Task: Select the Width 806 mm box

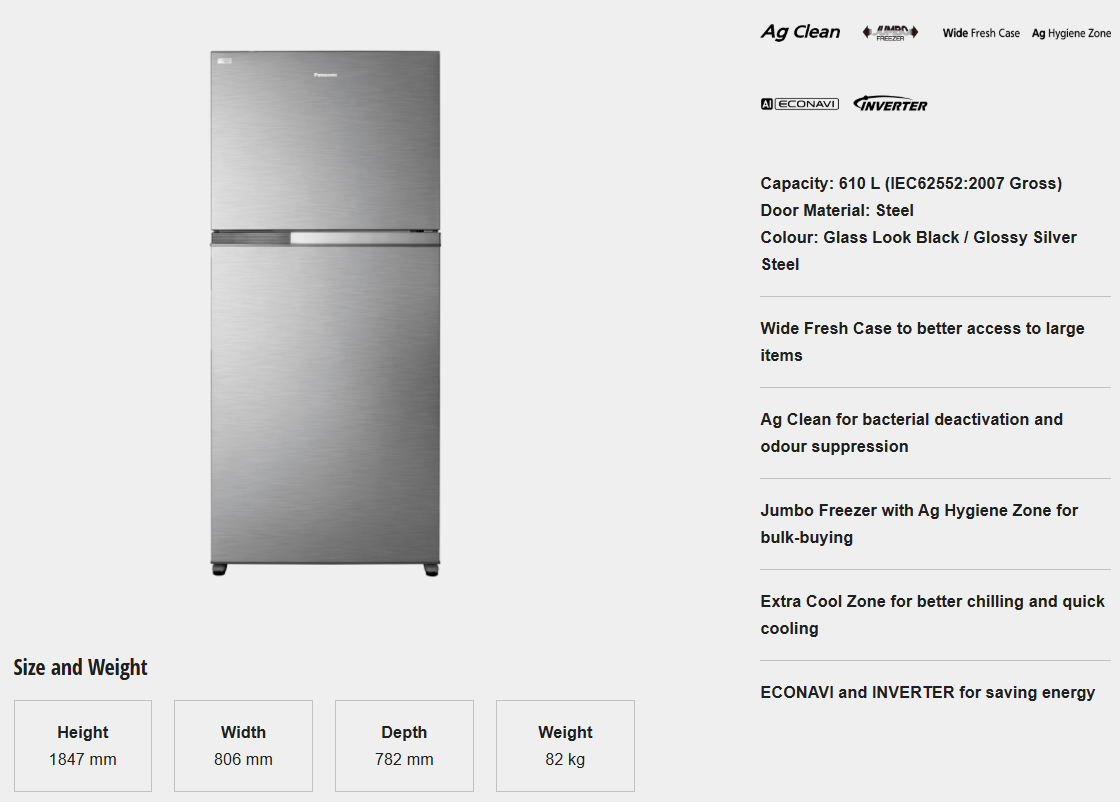Action: [243, 746]
